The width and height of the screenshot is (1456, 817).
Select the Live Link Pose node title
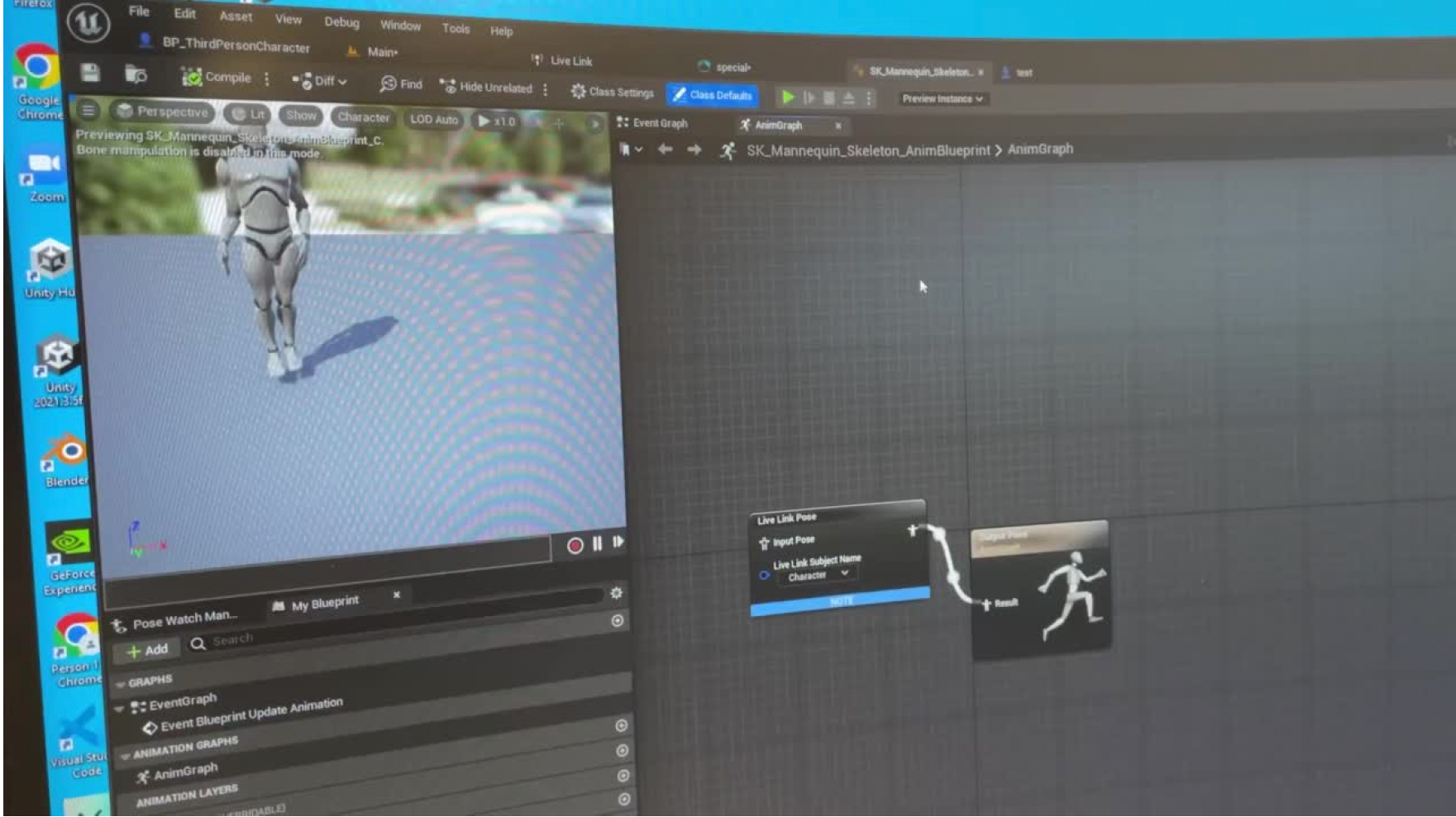click(x=787, y=518)
